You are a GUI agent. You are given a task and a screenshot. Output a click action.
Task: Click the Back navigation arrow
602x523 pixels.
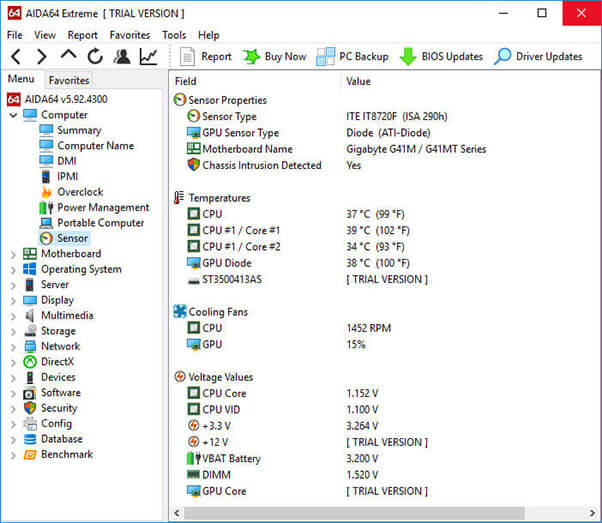click(16, 56)
